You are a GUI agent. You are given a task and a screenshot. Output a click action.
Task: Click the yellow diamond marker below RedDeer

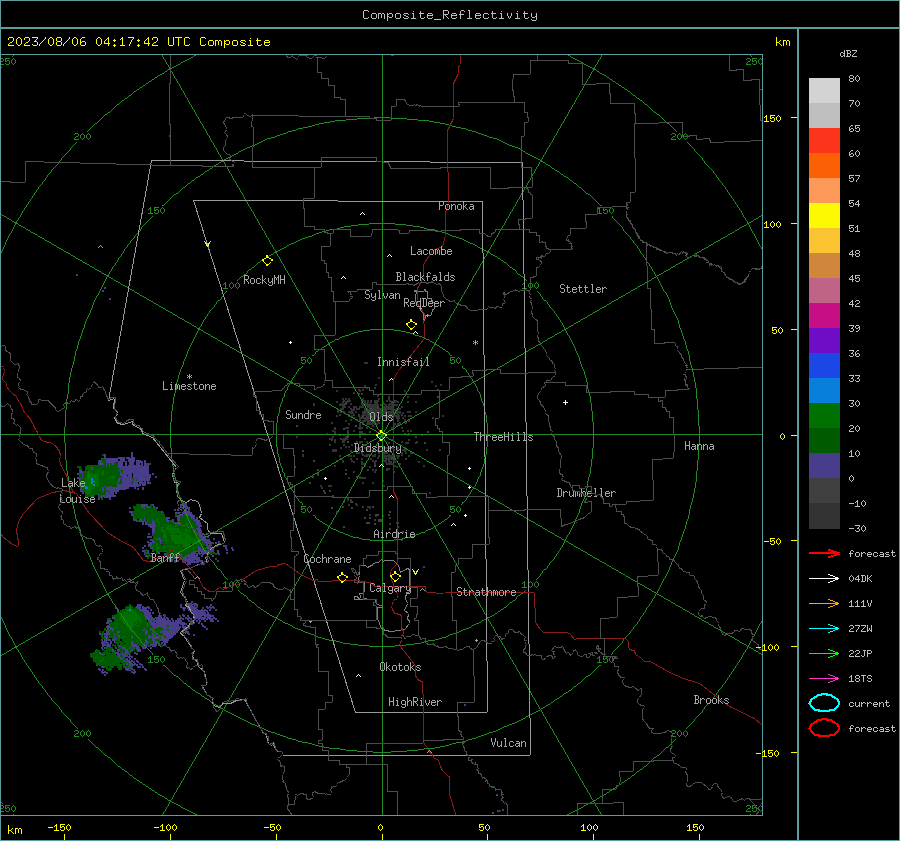tap(411, 325)
